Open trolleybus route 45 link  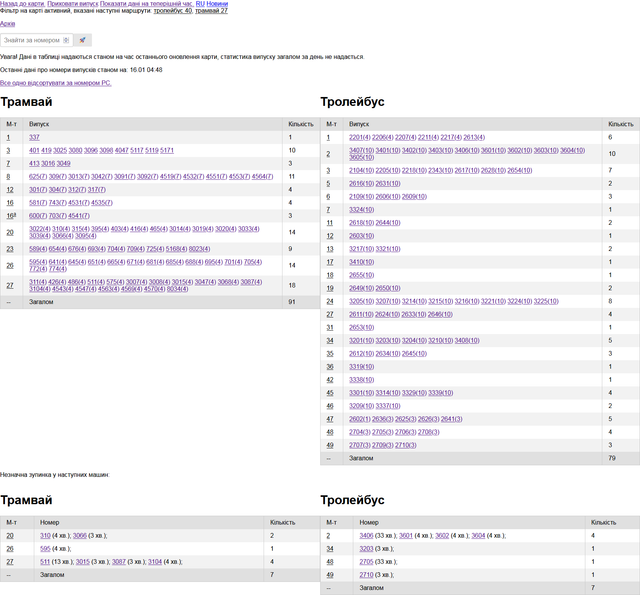point(330,393)
